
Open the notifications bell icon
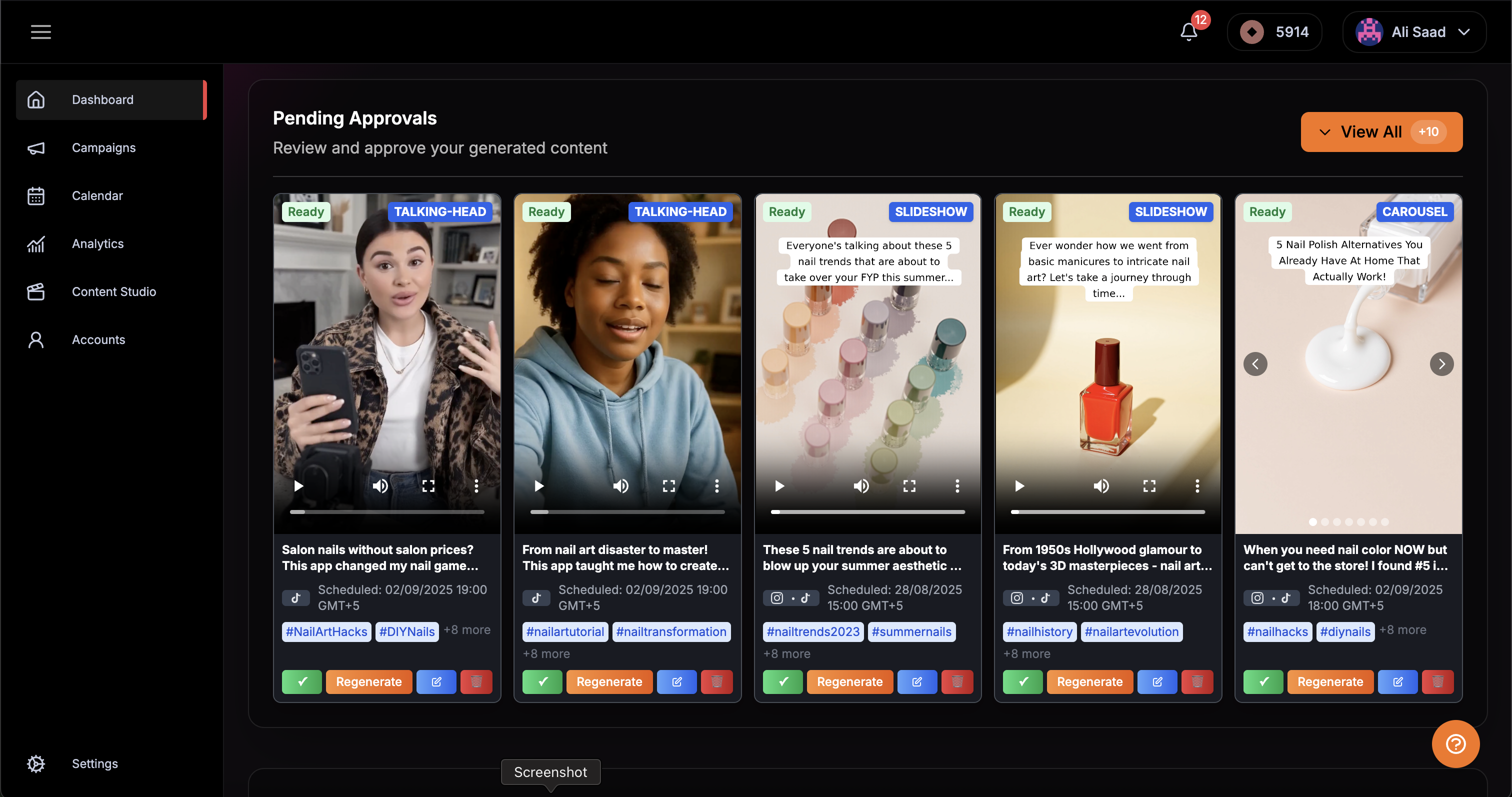1188,31
